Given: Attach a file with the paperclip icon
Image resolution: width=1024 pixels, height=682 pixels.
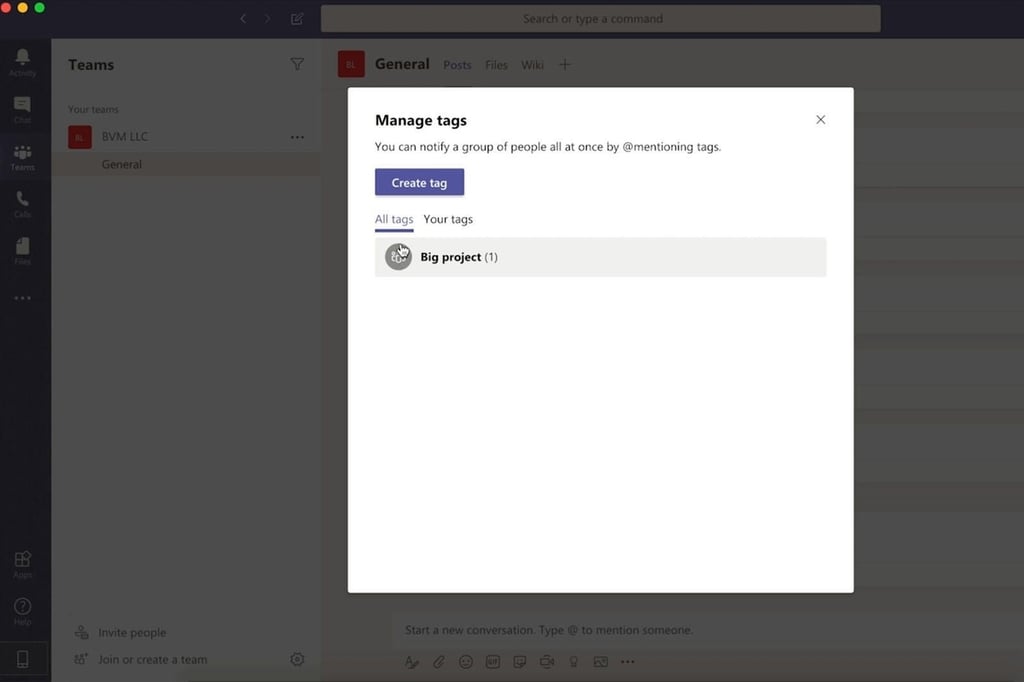Looking at the screenshot, I should point(439,662).
